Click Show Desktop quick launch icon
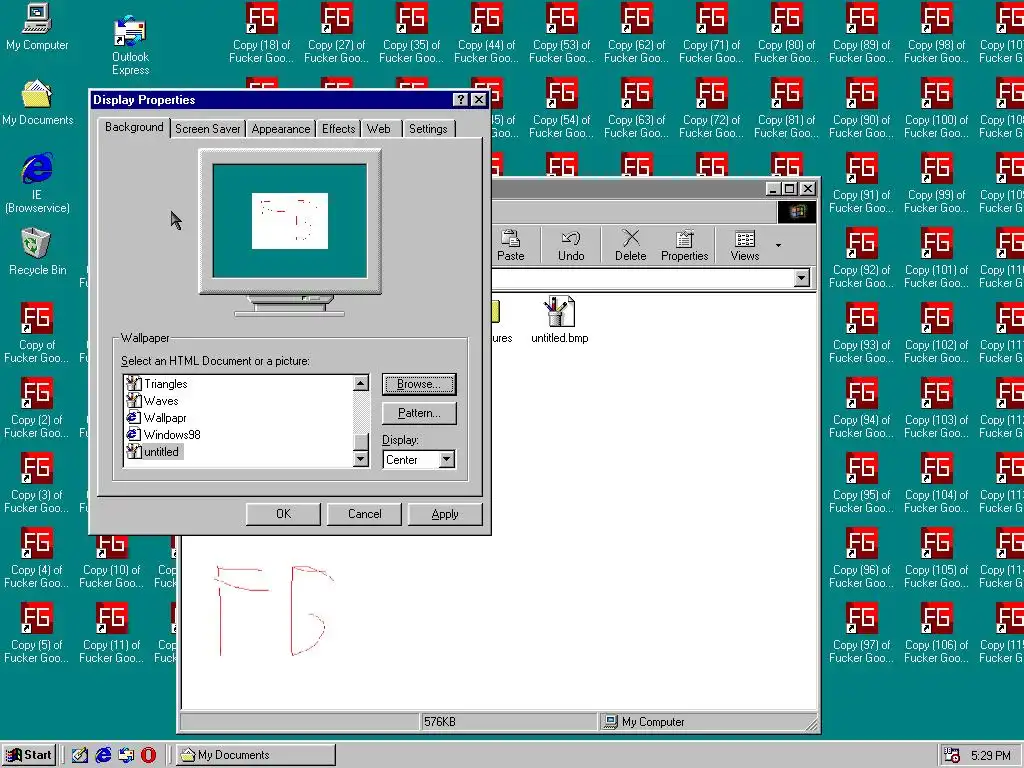 point(80,755)
